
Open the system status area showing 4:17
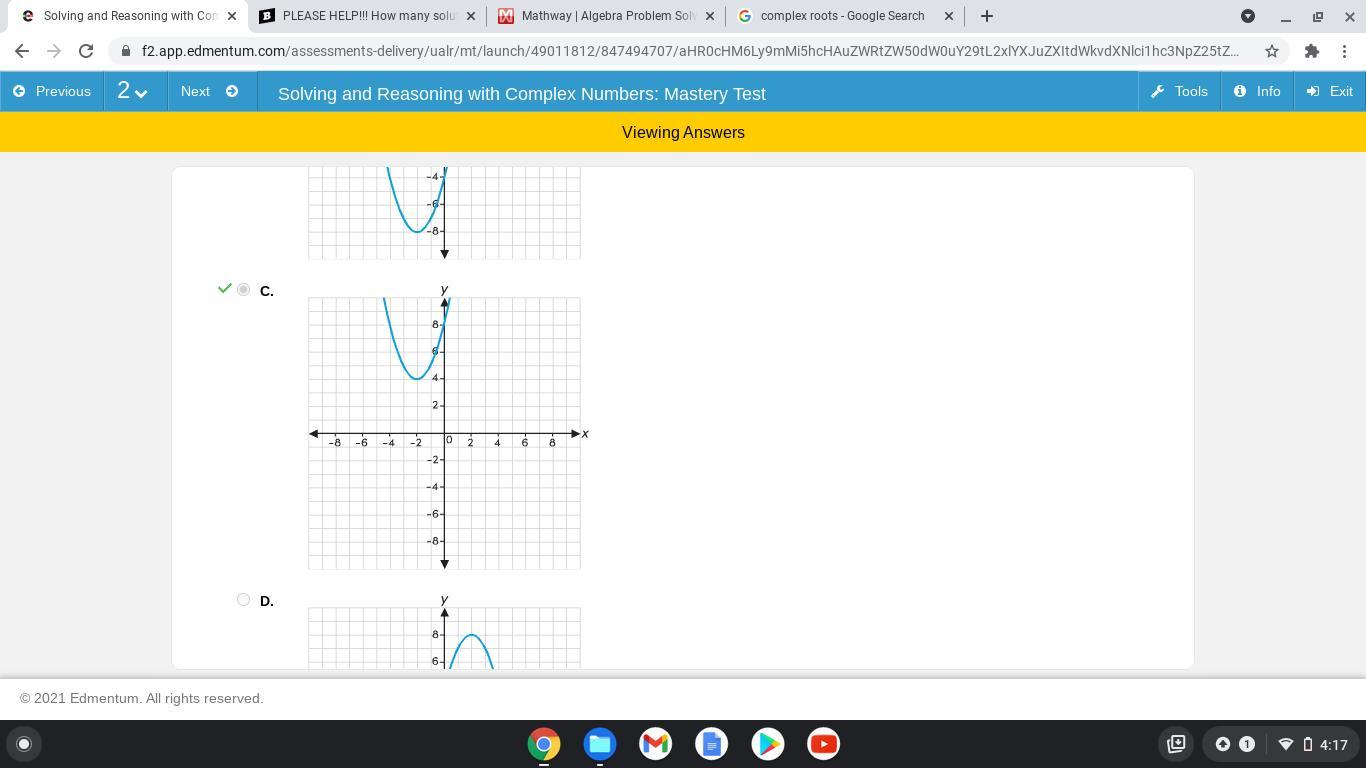[x=1313, y=744]
